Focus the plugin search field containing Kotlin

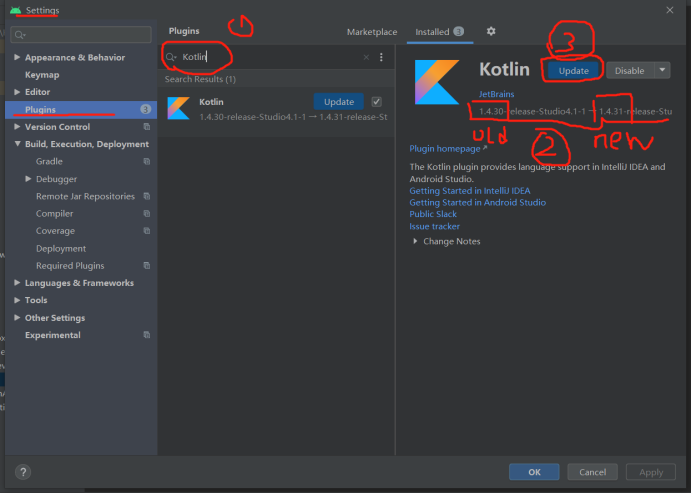[x=269, y=57]
